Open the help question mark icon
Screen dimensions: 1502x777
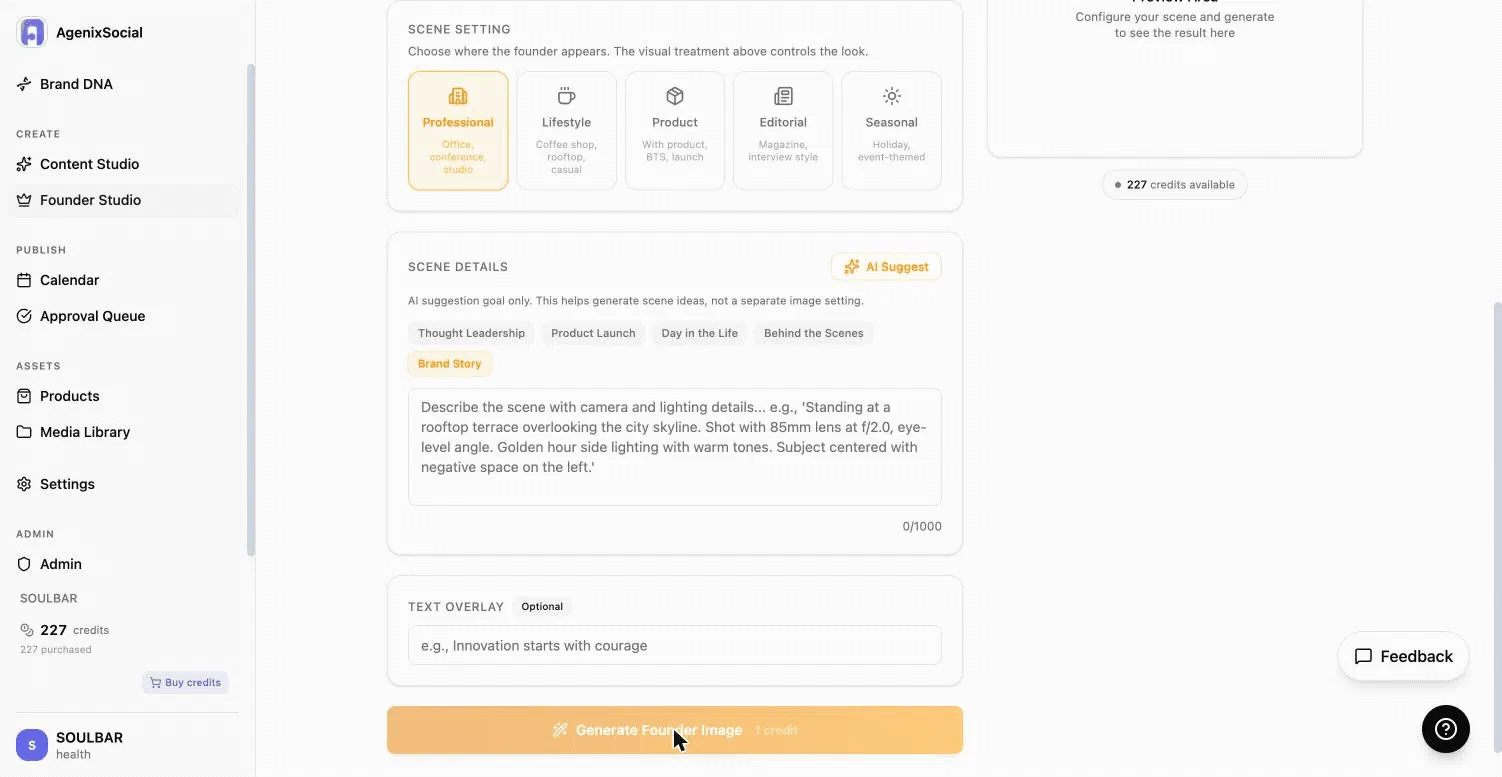[1446, 729]
